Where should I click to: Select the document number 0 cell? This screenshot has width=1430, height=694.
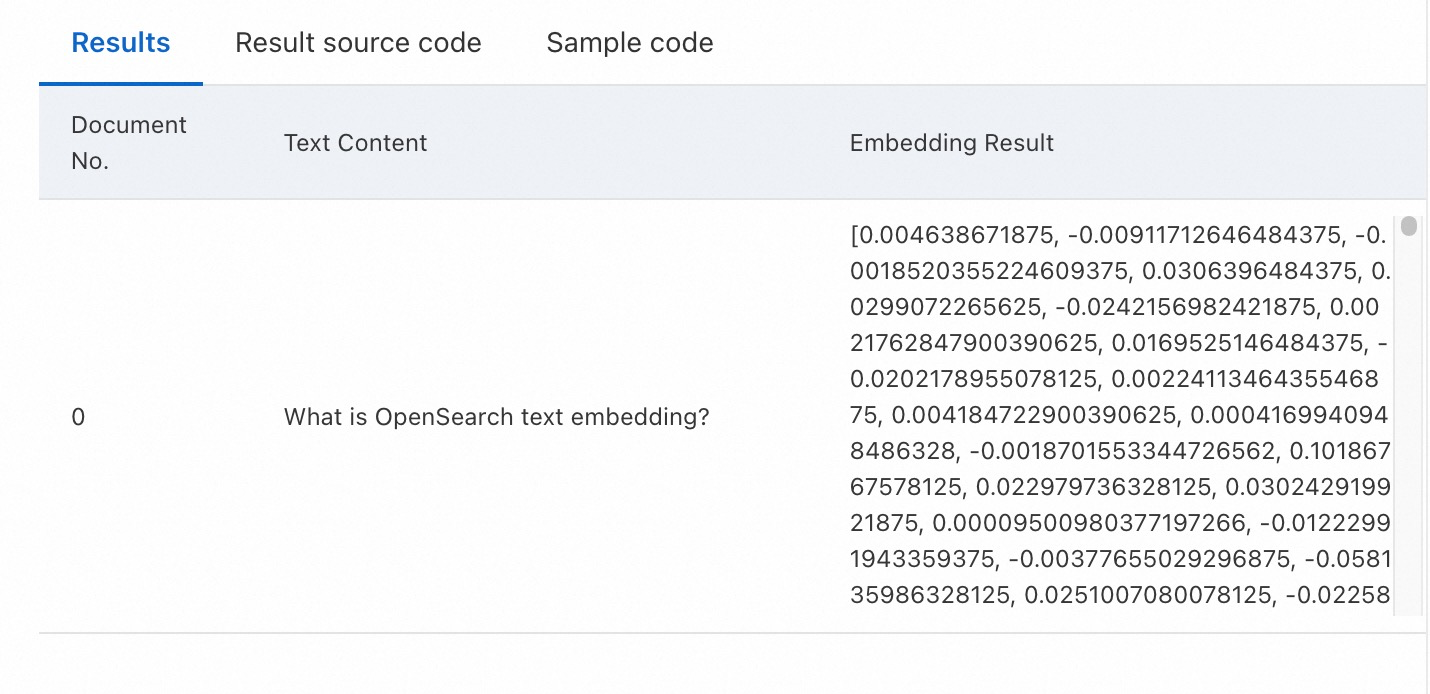coord(78,417)
